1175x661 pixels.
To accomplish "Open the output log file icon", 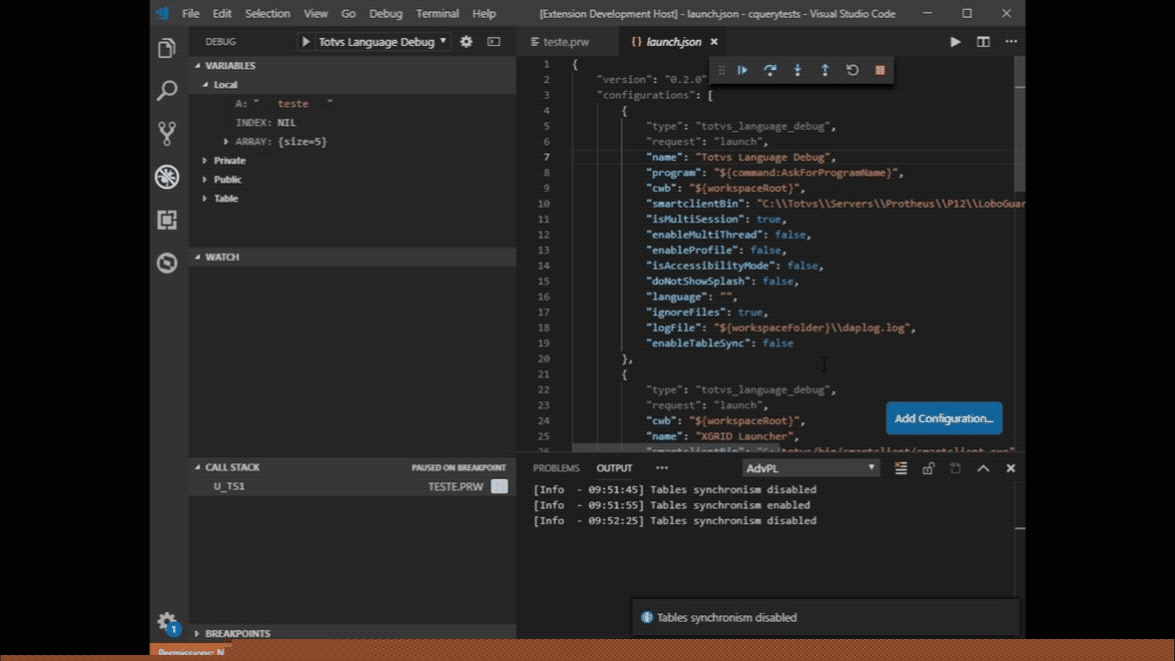I will coord(955,468).
